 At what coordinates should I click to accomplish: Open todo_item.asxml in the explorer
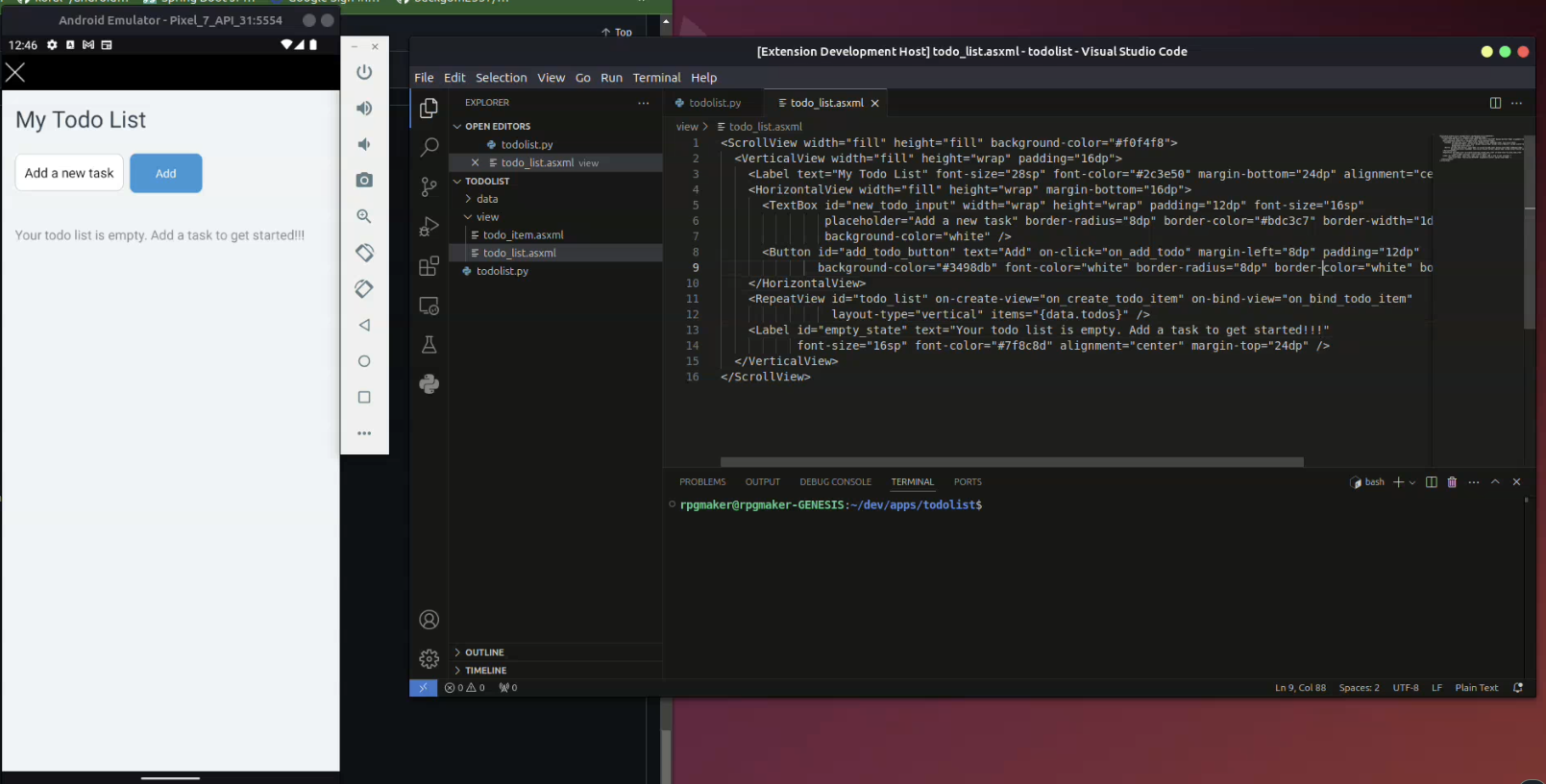click(523, 235)
